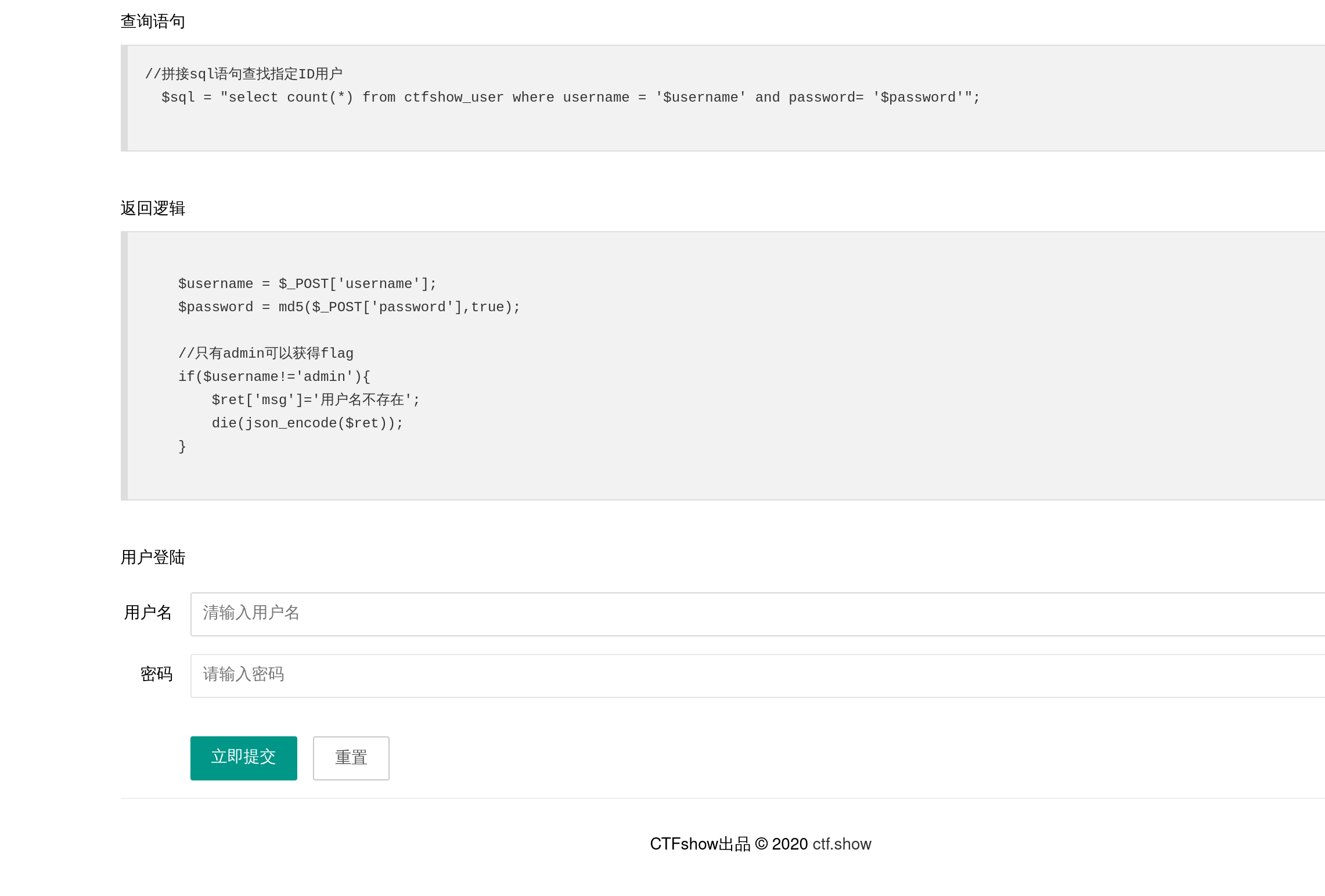Click the 查询语句 section heading
Image resolution: width=1325 pixels, height=896 pixels.
coord(153,21)
